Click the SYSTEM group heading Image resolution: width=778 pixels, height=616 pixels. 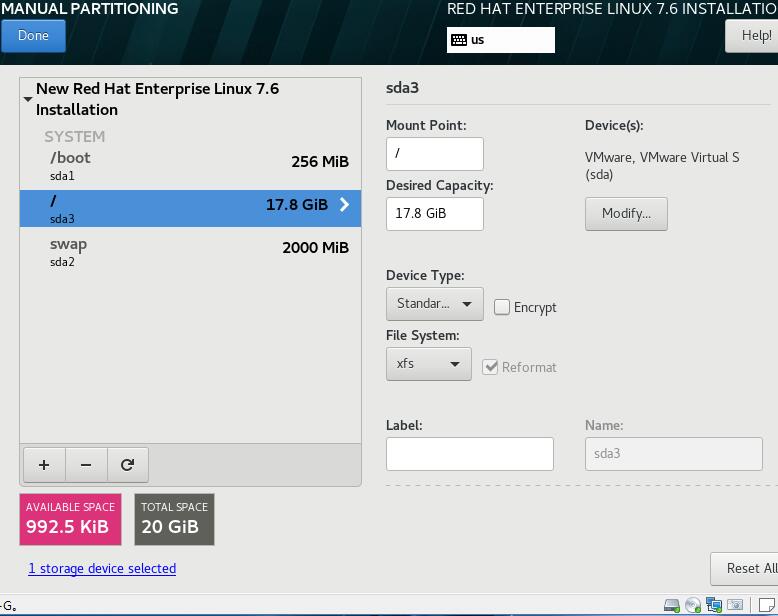(74, 136)
